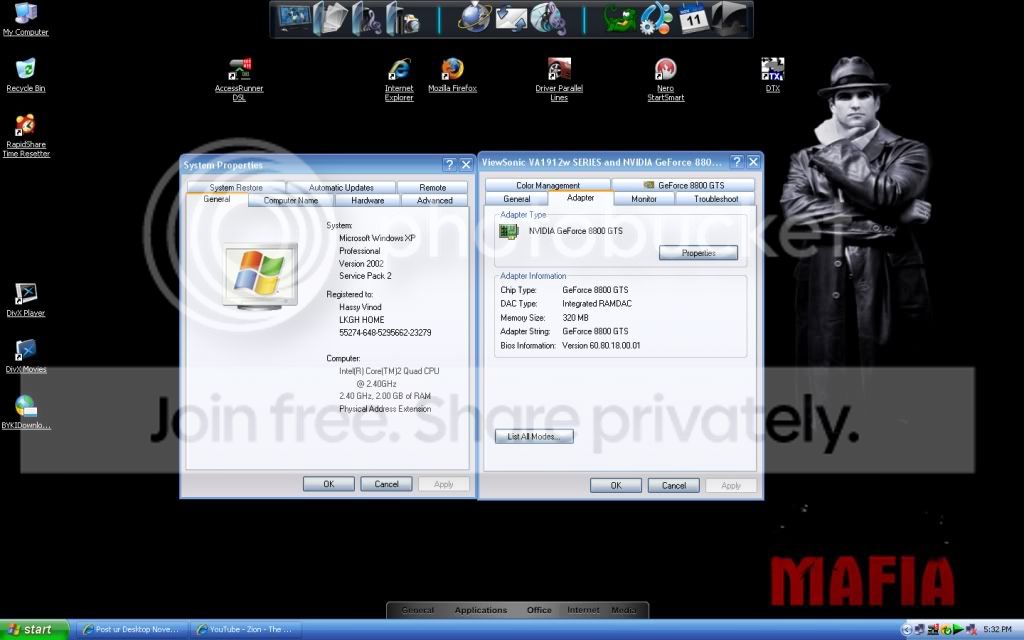This screenshot has width=1024, height=640.
Task: Switch to Automatic Updates tab
Action: tap(341, 187)
